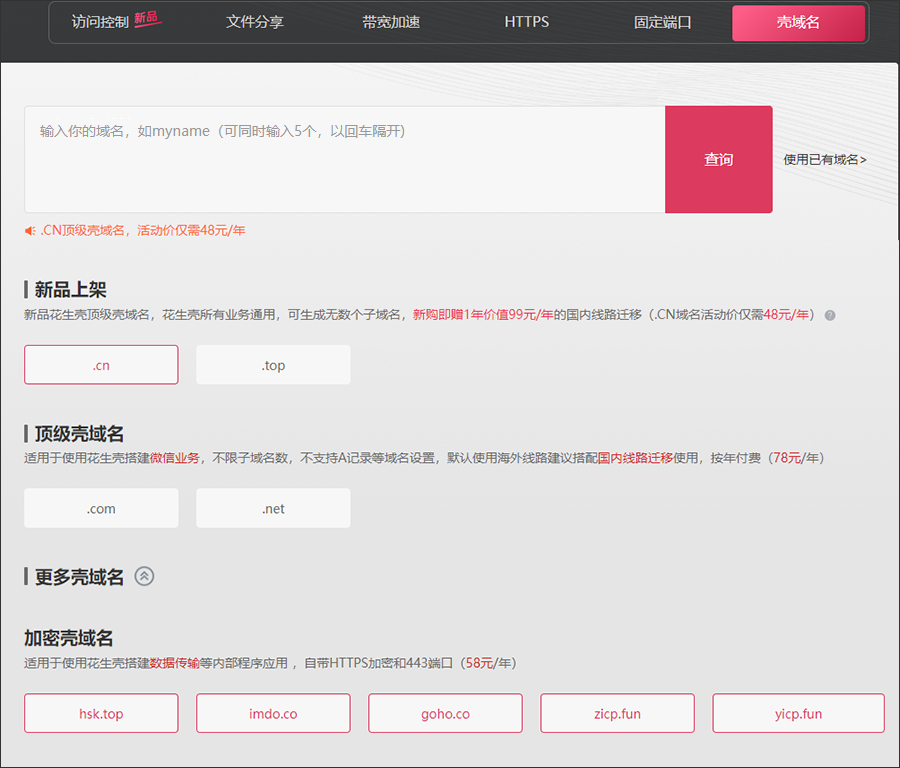The width and height of the screenshot is (900, 768).
Task: Select the .cn domain option
Action: tap(101, 365)
